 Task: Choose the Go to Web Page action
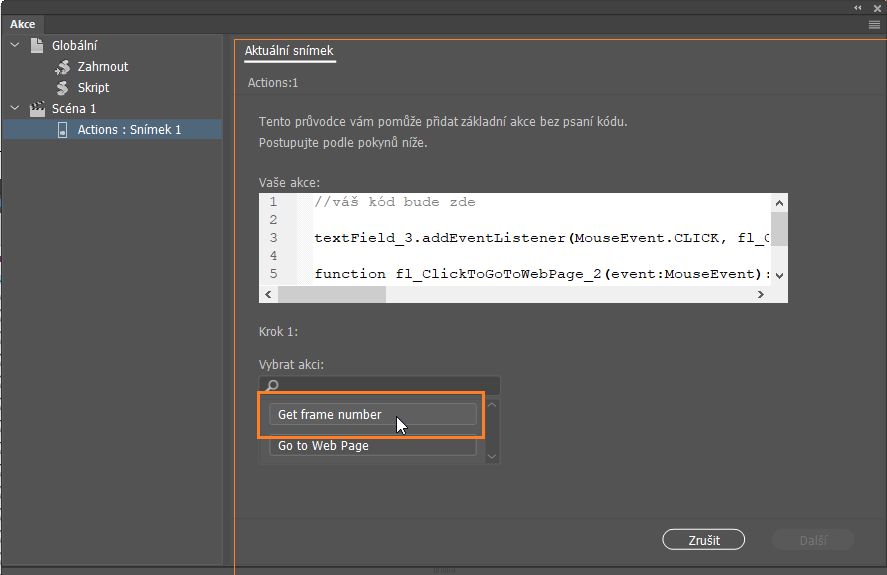tap(373, 445)
